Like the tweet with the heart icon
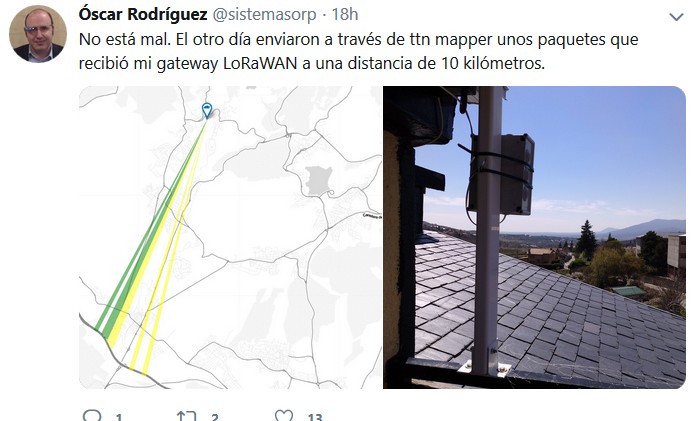 pyautogui.click(x=283, y=416)
